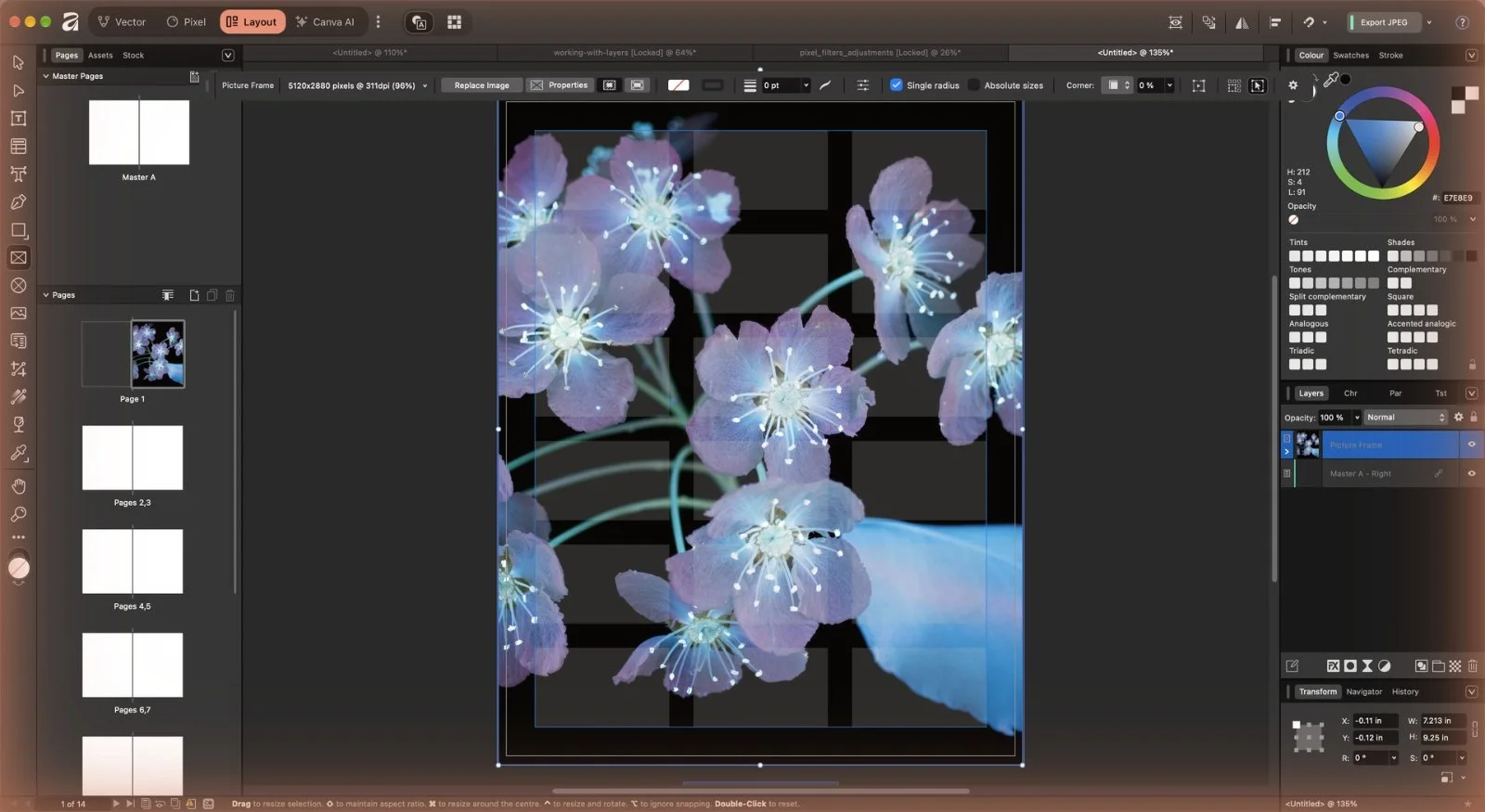This screenshot has height=812, width=1485.
Task: Select the Move tool arrow
Action: [18, 62]
